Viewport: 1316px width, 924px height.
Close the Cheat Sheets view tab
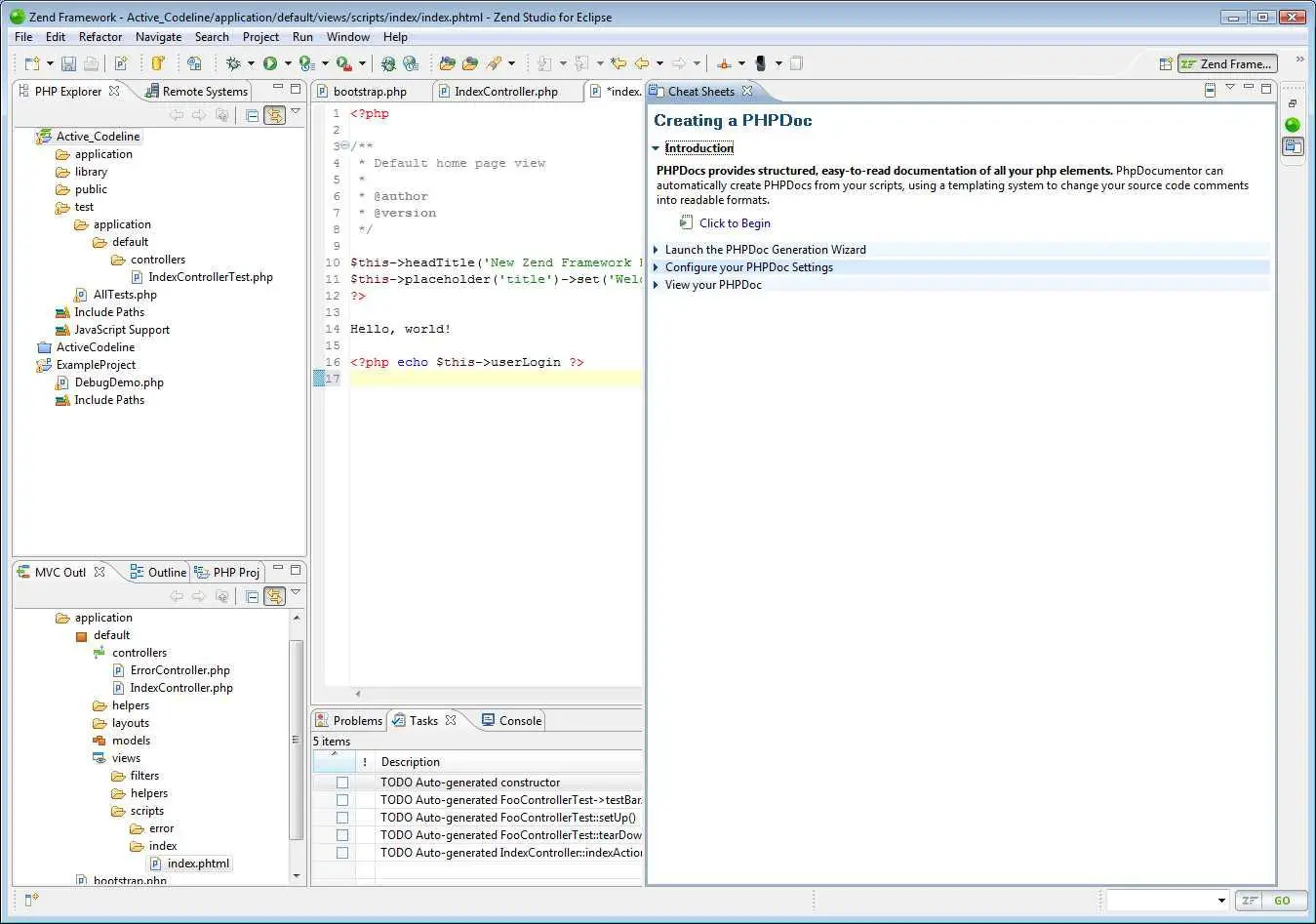pyautogui.click(x=747, y=91)
